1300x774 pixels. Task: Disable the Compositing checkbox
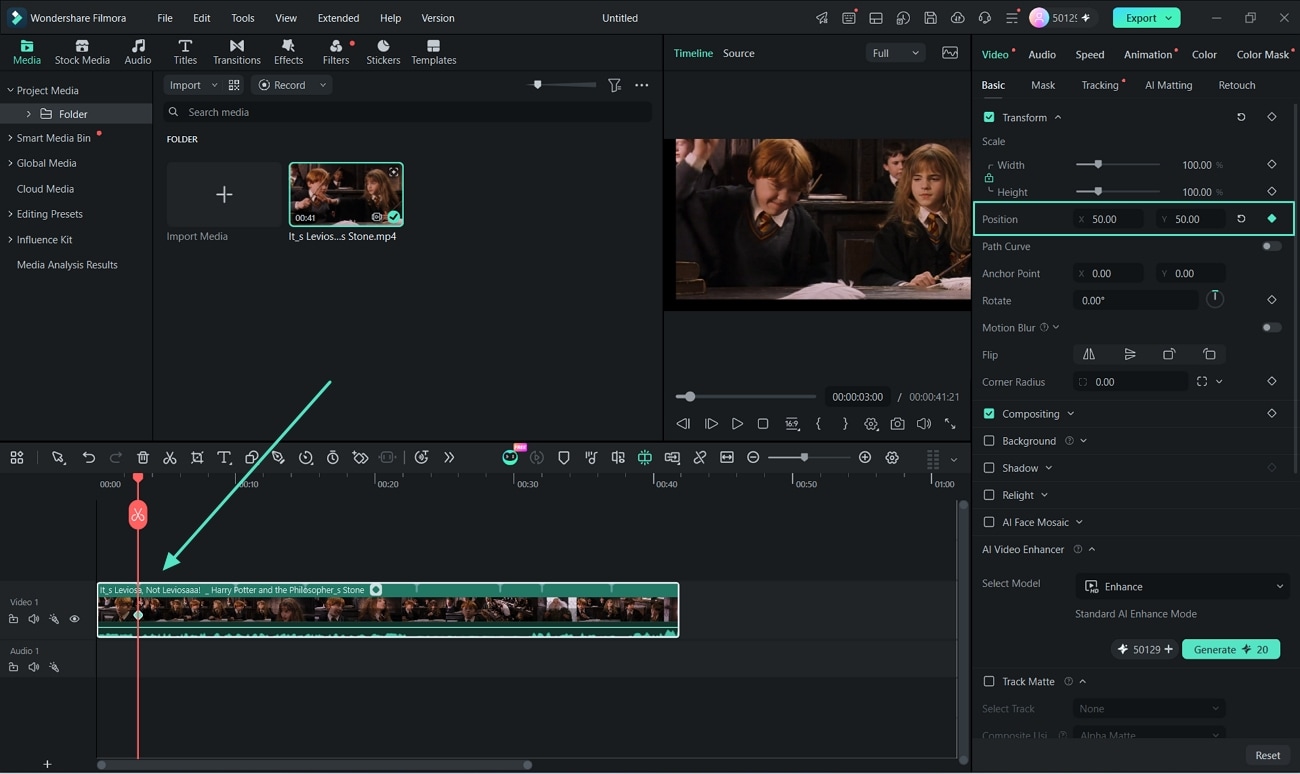989,413
